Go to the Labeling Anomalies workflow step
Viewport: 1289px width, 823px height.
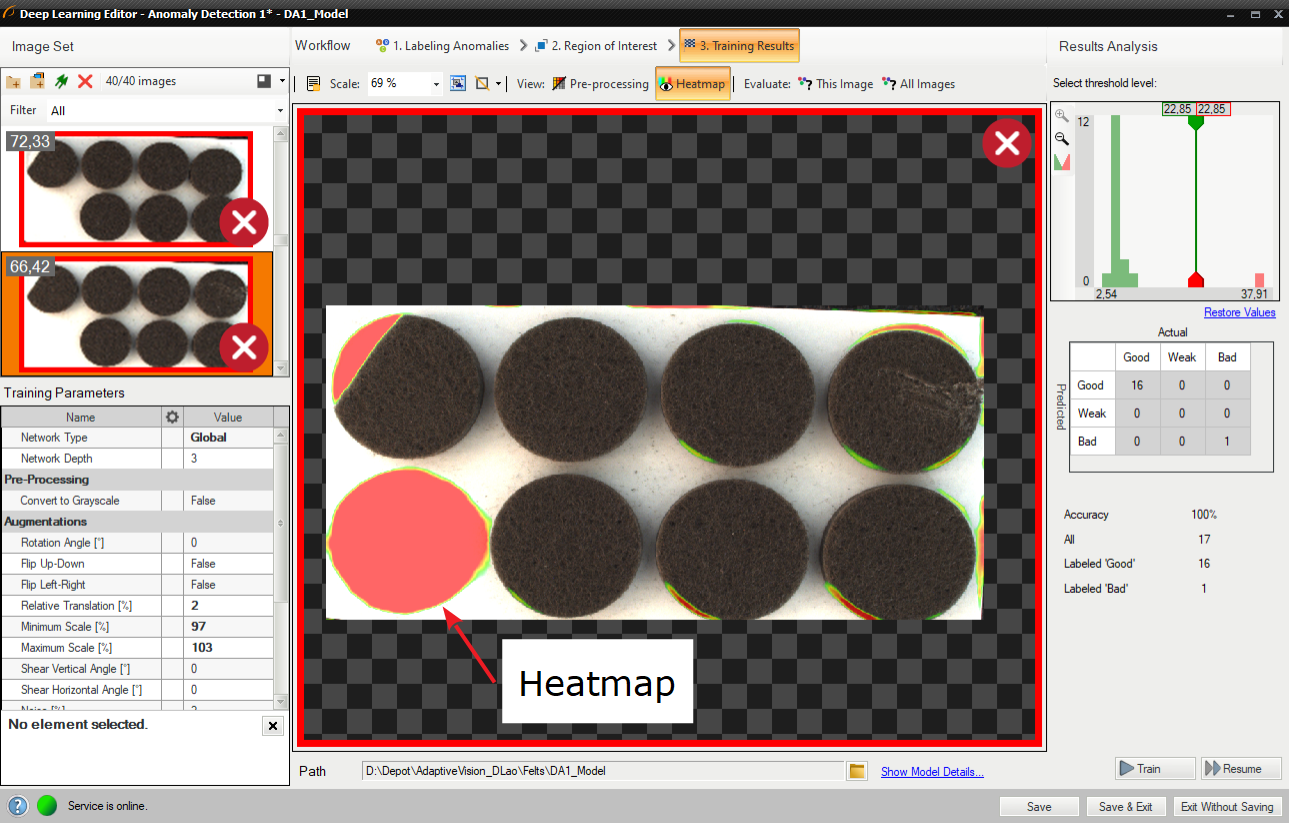[x=441, y=46]
